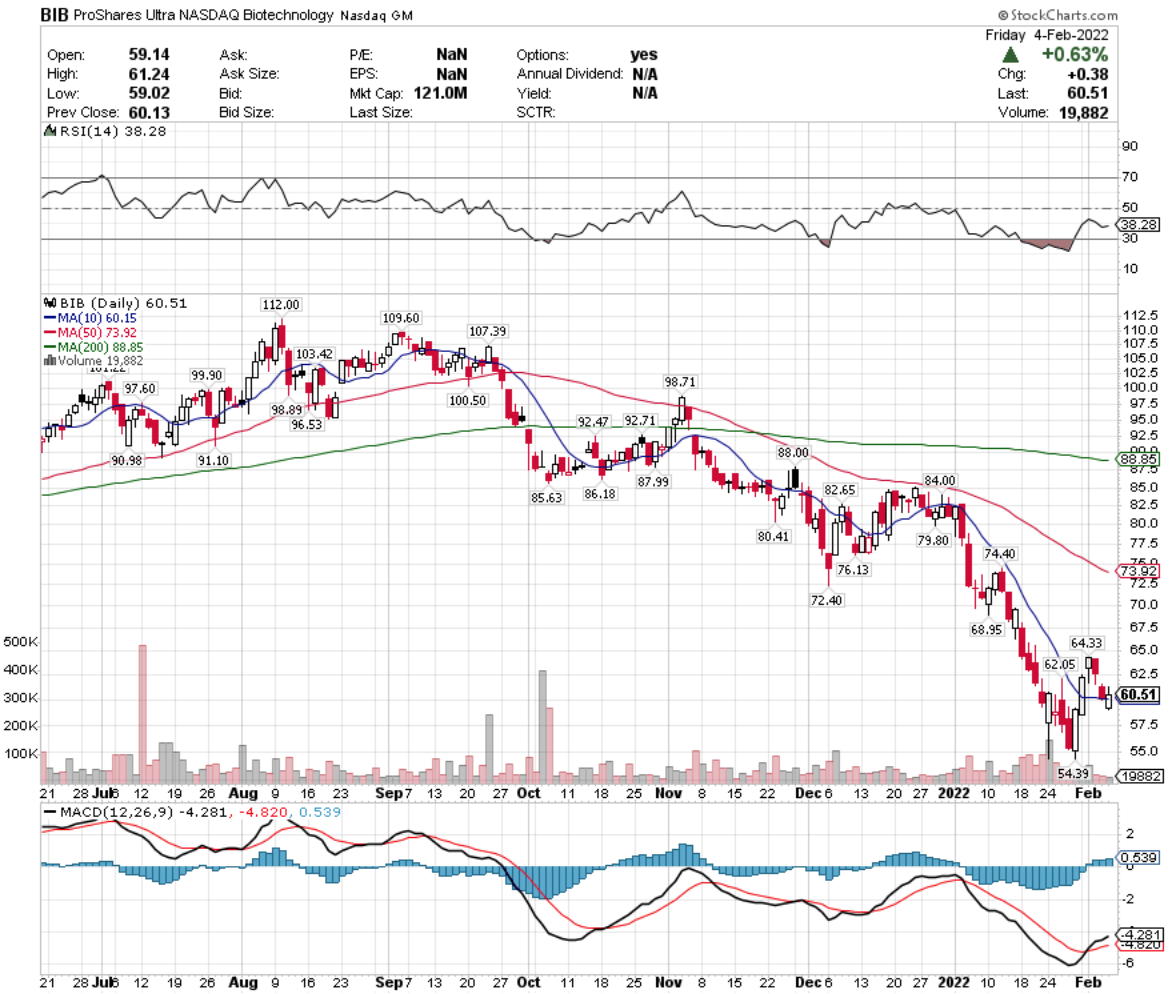Click the 68.95 price label
The image size is (1172, 994).
point(986,630)
